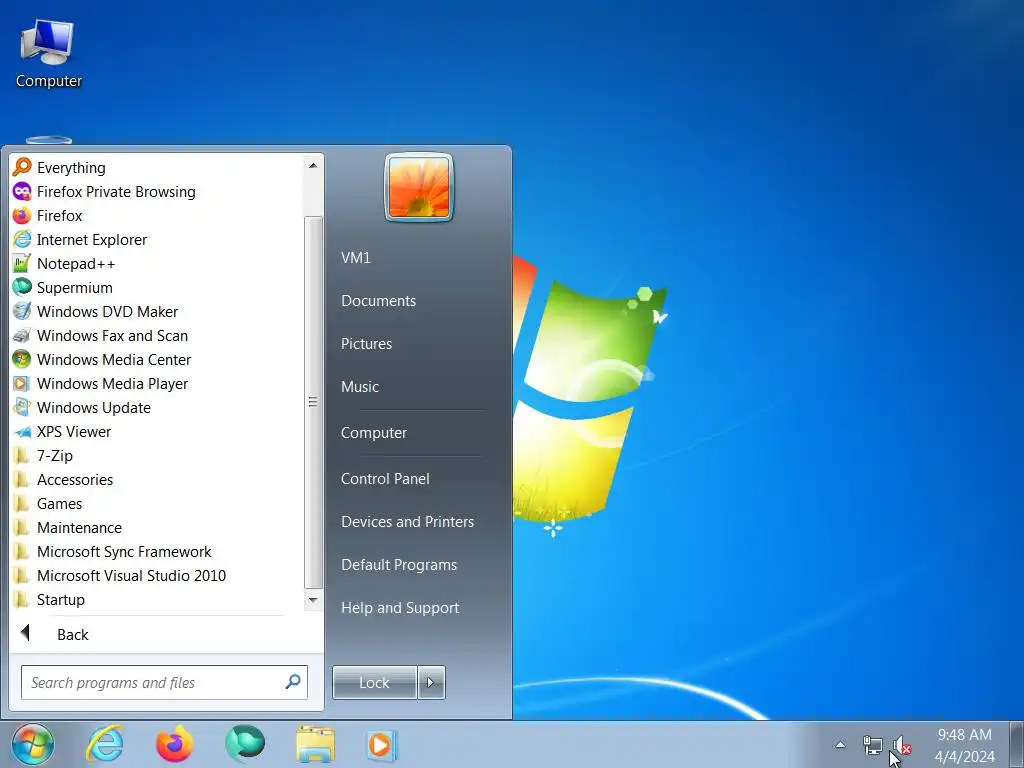Click the Show desktop button
This screenshot has height=768, width=1024.
tap(1017, 744)
